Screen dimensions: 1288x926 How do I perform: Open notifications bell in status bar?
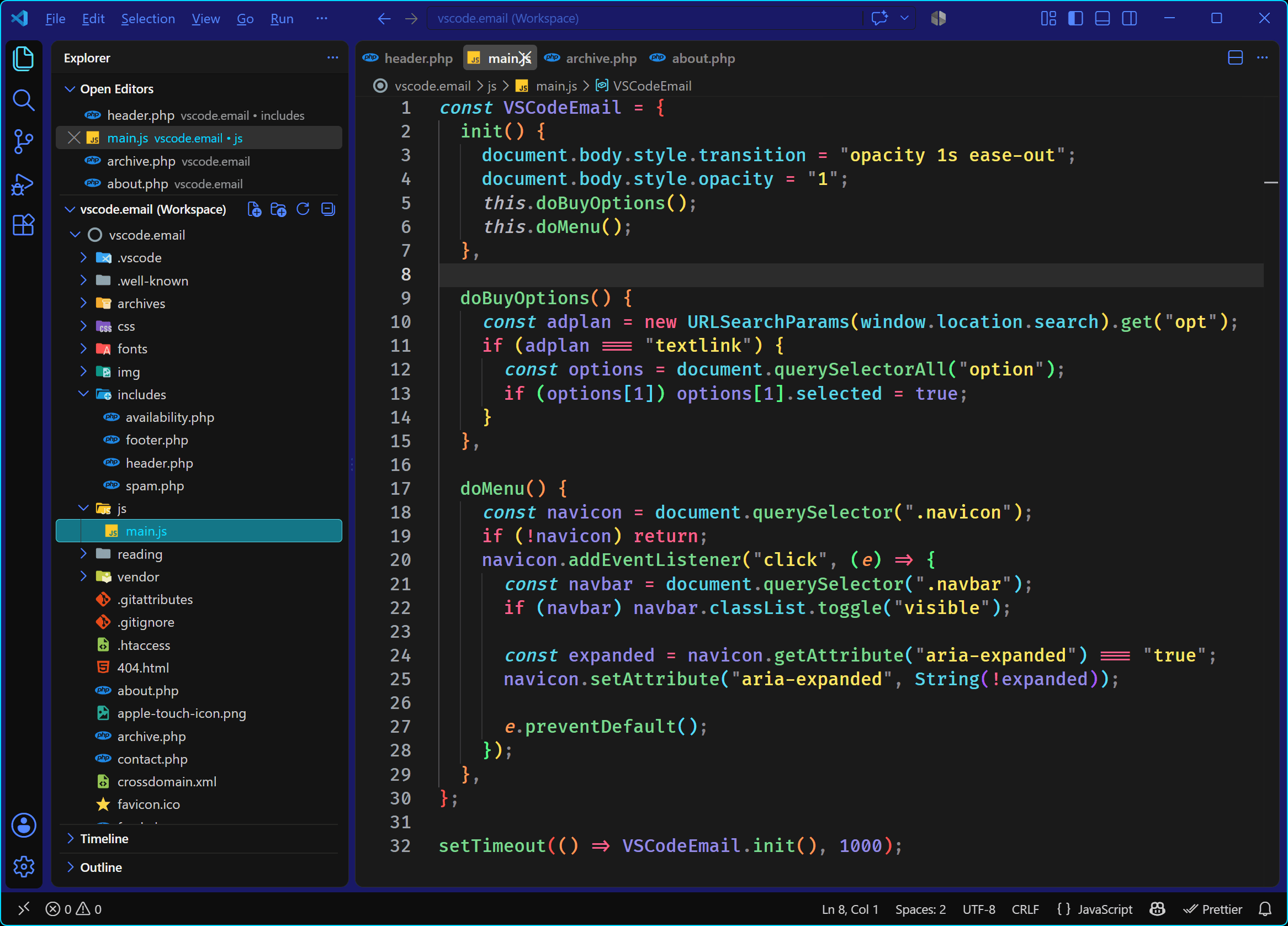click(x=1265, y=909)
